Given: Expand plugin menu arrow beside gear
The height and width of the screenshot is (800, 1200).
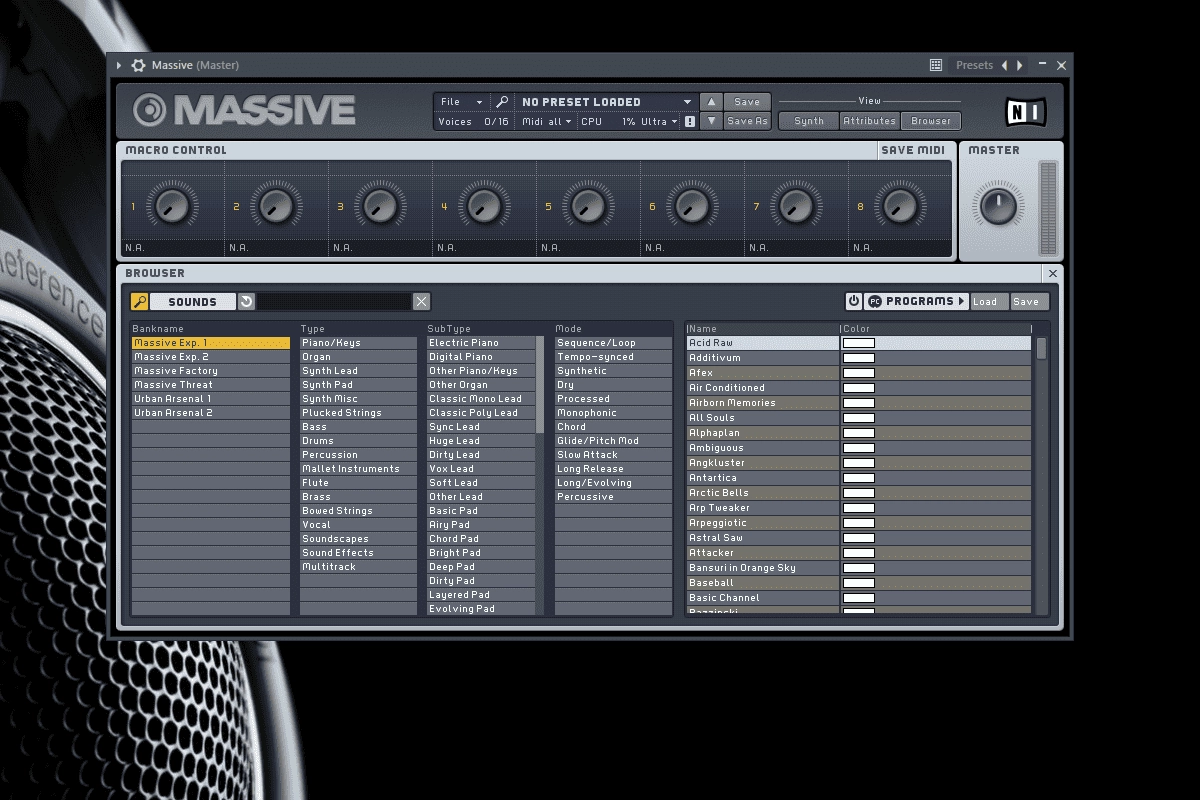Looking at the screenshot, I should pyautogui.click(x=119, y=65).
